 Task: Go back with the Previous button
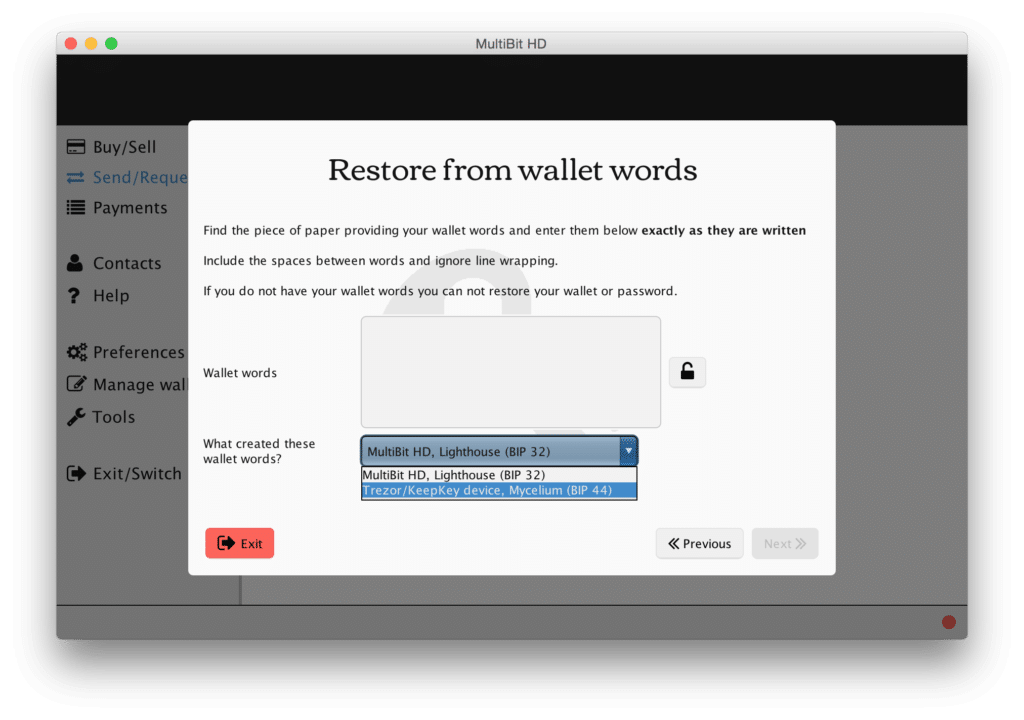[x=699, y=543]
